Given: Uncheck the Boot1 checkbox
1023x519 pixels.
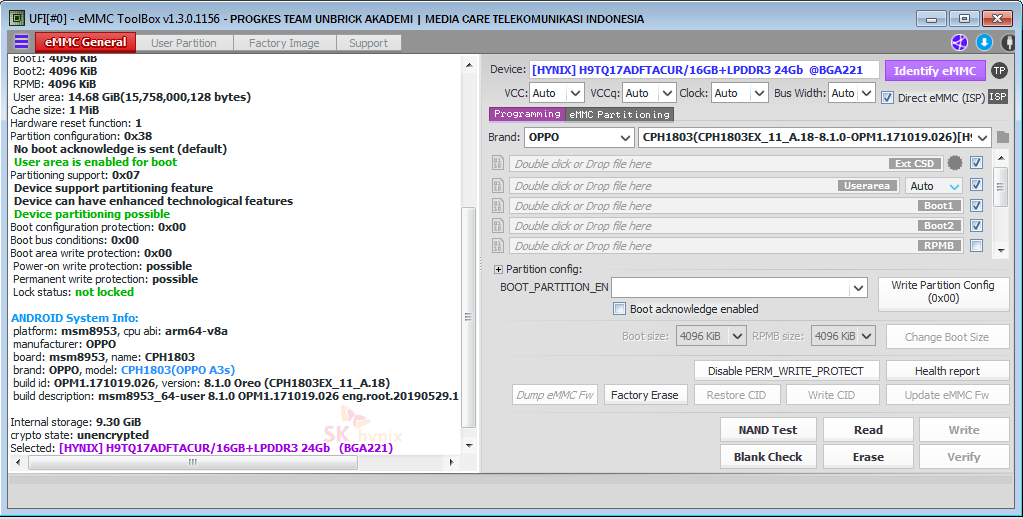Looking at the screenshot, I should (x=976, y=205).
